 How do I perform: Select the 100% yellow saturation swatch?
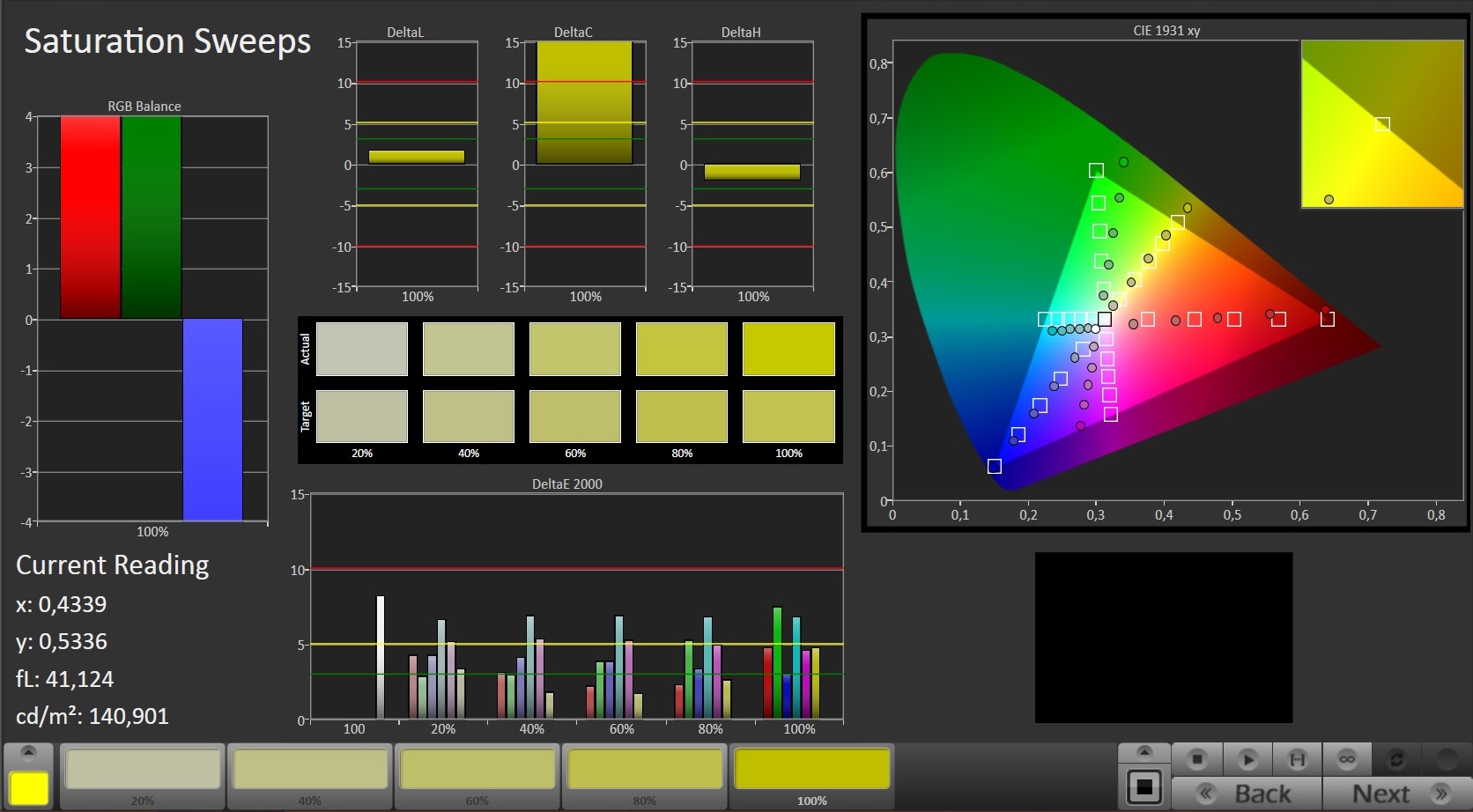click(811, 771)
